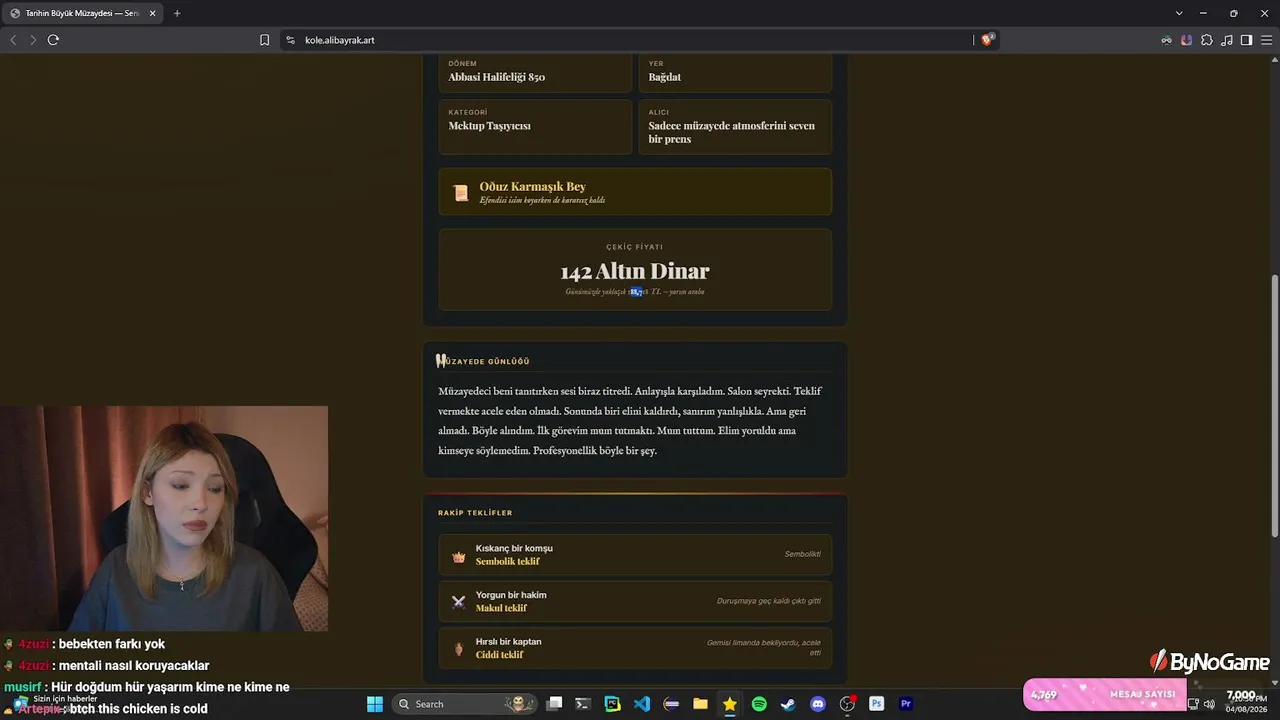The height and width of the screenshot is (720, 1280).
Task: Open the Kategori Mektup Taşıyıcısı card
Action: (535, 126)
